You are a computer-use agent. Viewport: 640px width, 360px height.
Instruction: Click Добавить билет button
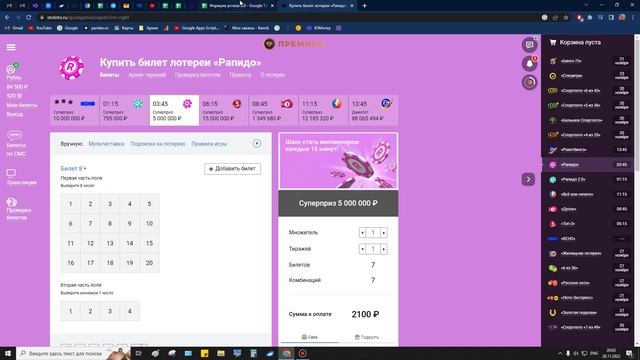click(x=233, y=169)
